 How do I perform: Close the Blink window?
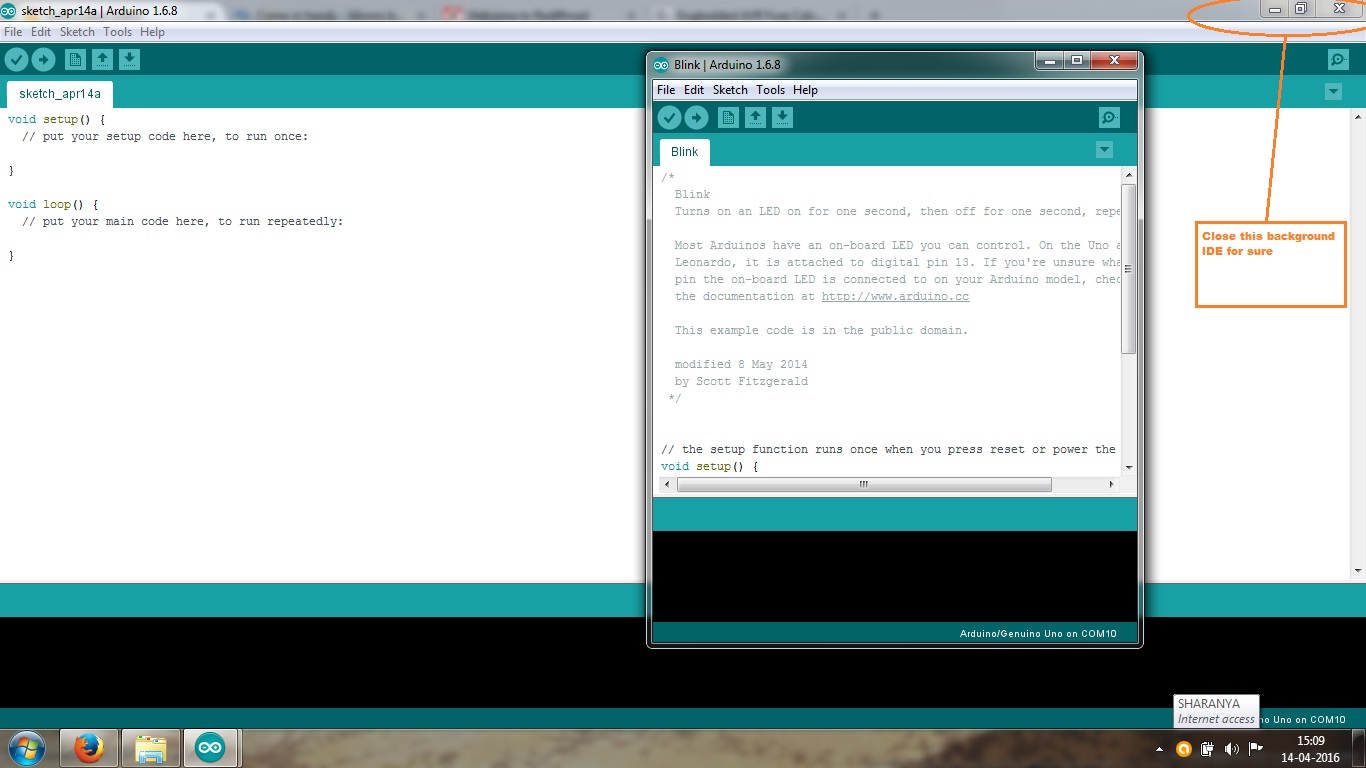click(1113, 62)
